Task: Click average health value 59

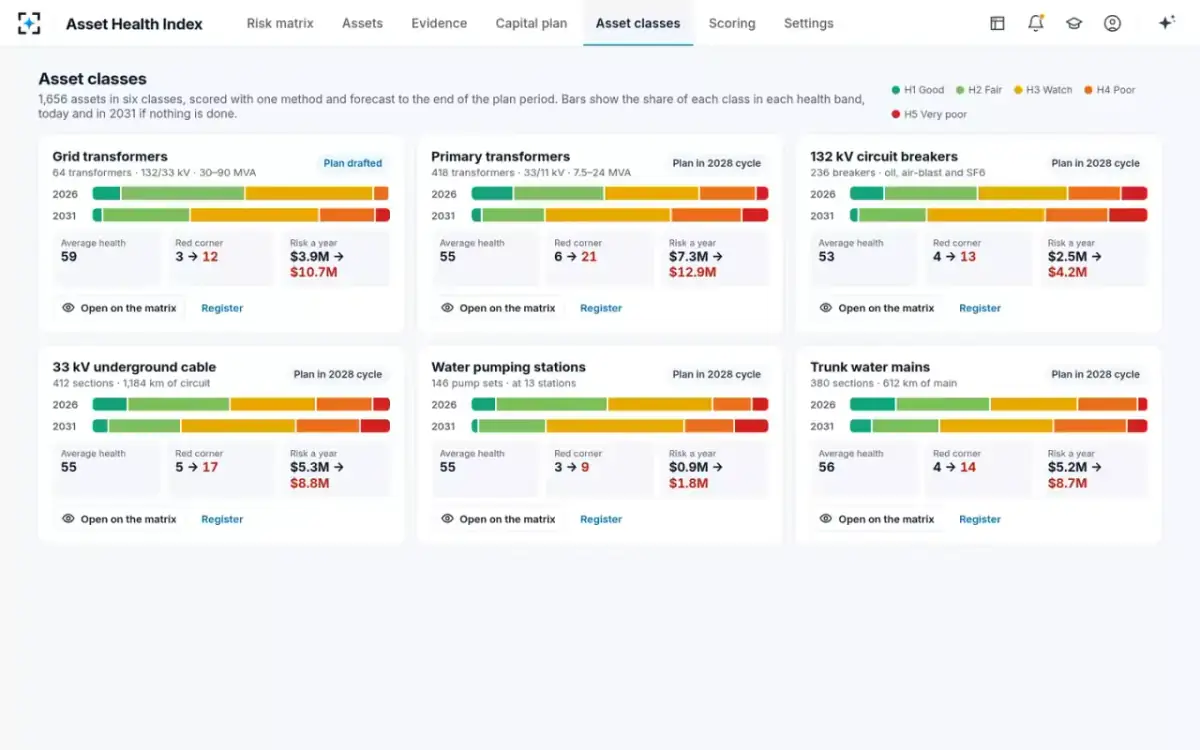Action: [69, 257]
